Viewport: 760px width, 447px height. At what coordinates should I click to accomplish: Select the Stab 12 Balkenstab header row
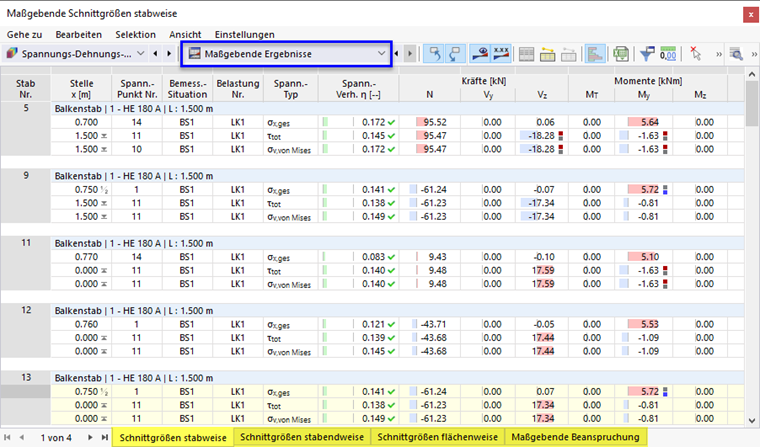point(397,311)
